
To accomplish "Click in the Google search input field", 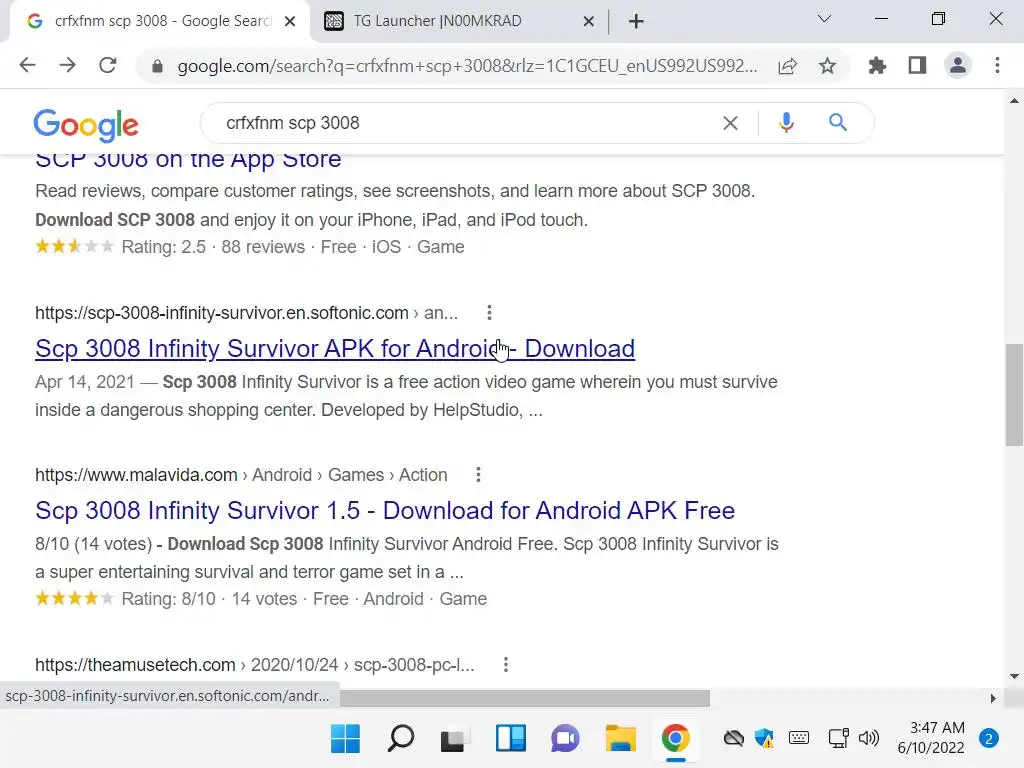I will (x=470, y=123).
